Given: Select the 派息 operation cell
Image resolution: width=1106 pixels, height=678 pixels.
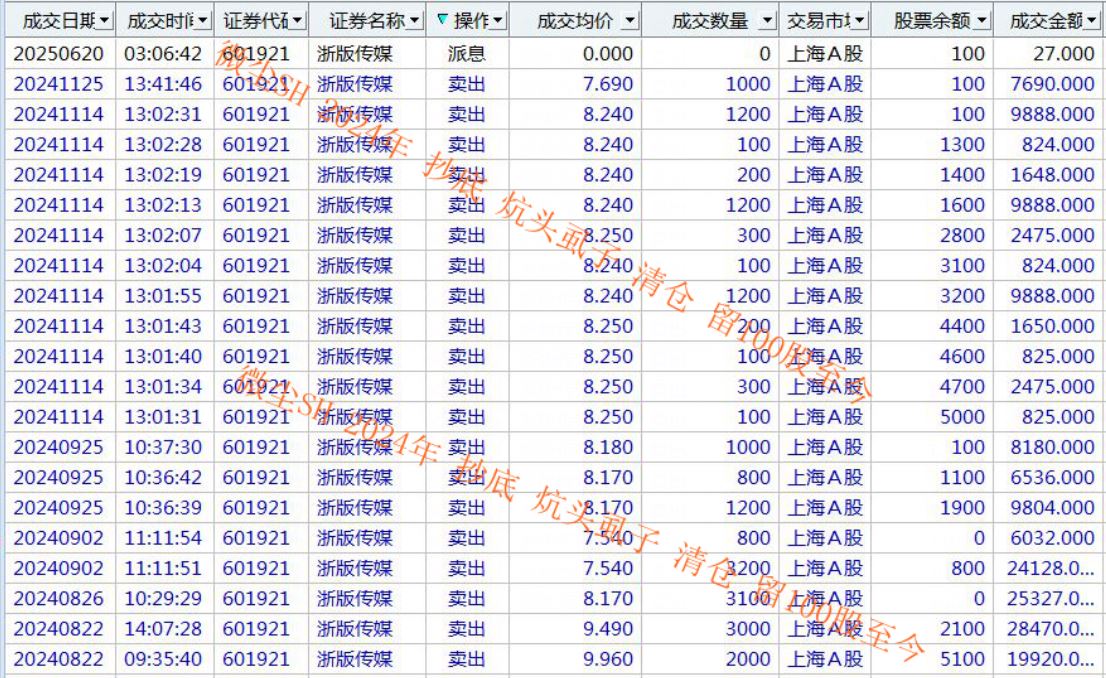Looking at the screenshot, I should point(466,54).
